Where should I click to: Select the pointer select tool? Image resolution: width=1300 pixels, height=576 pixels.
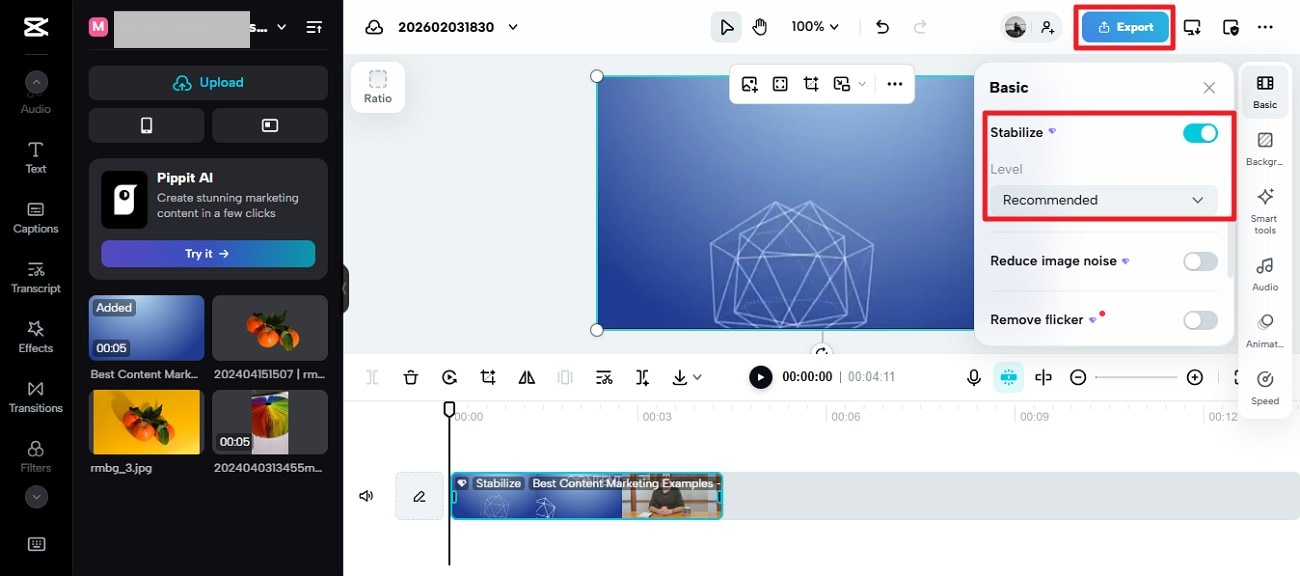tap(726, 27)
